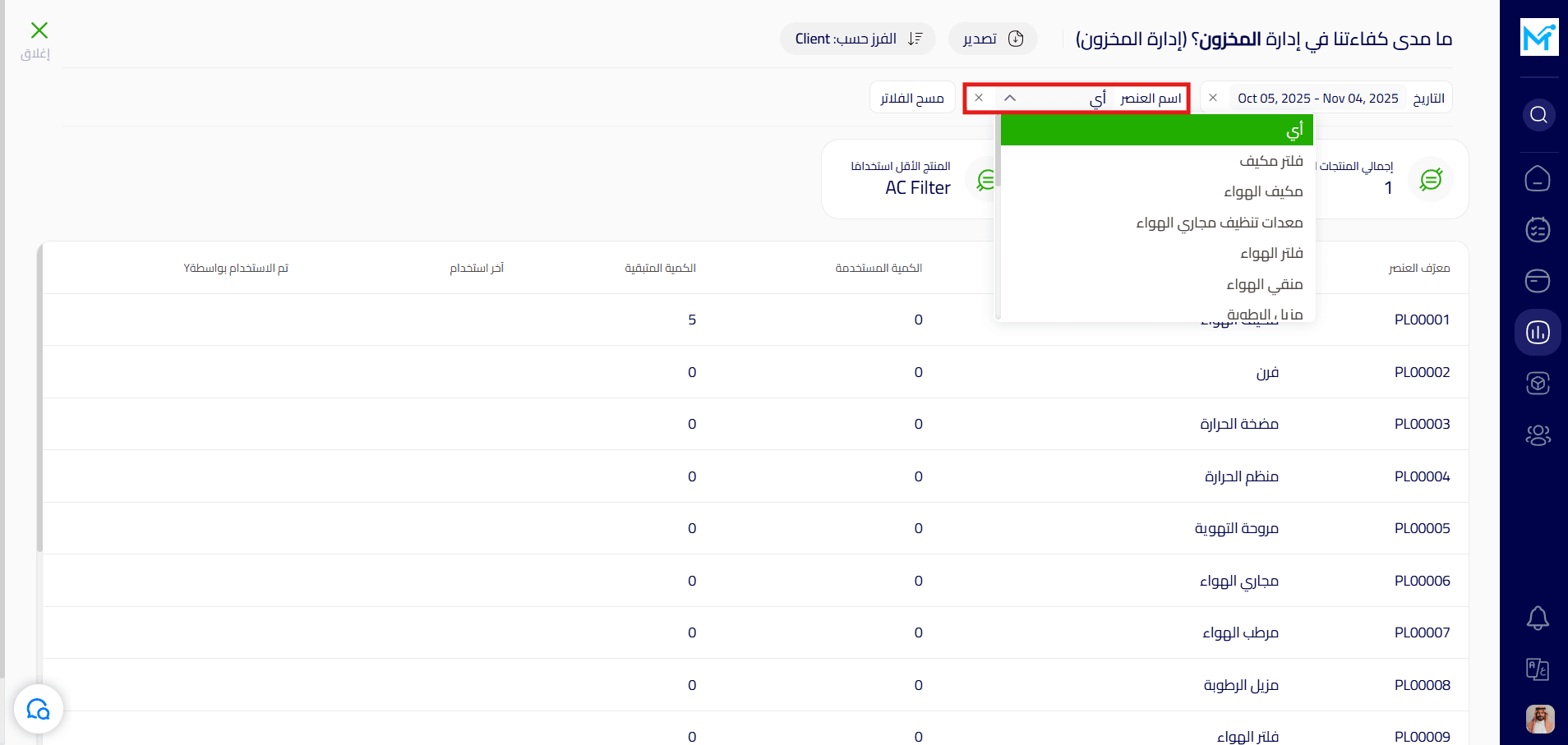Image resolution: width=1568 pixels, height=745 pixels.
Task: Open the sort by Client dropdown
Action: pyautogui.click(x=858, y=39)
